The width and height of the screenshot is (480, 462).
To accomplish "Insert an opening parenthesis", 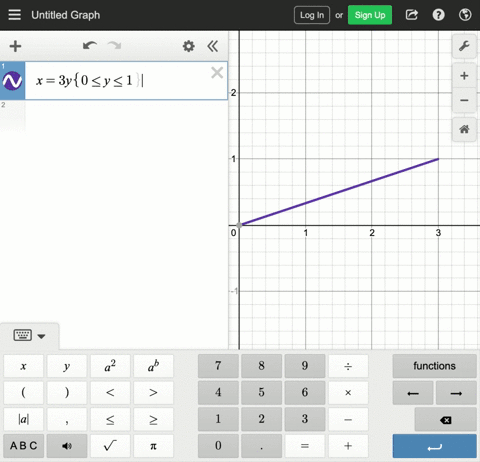I will pos(23,393).
